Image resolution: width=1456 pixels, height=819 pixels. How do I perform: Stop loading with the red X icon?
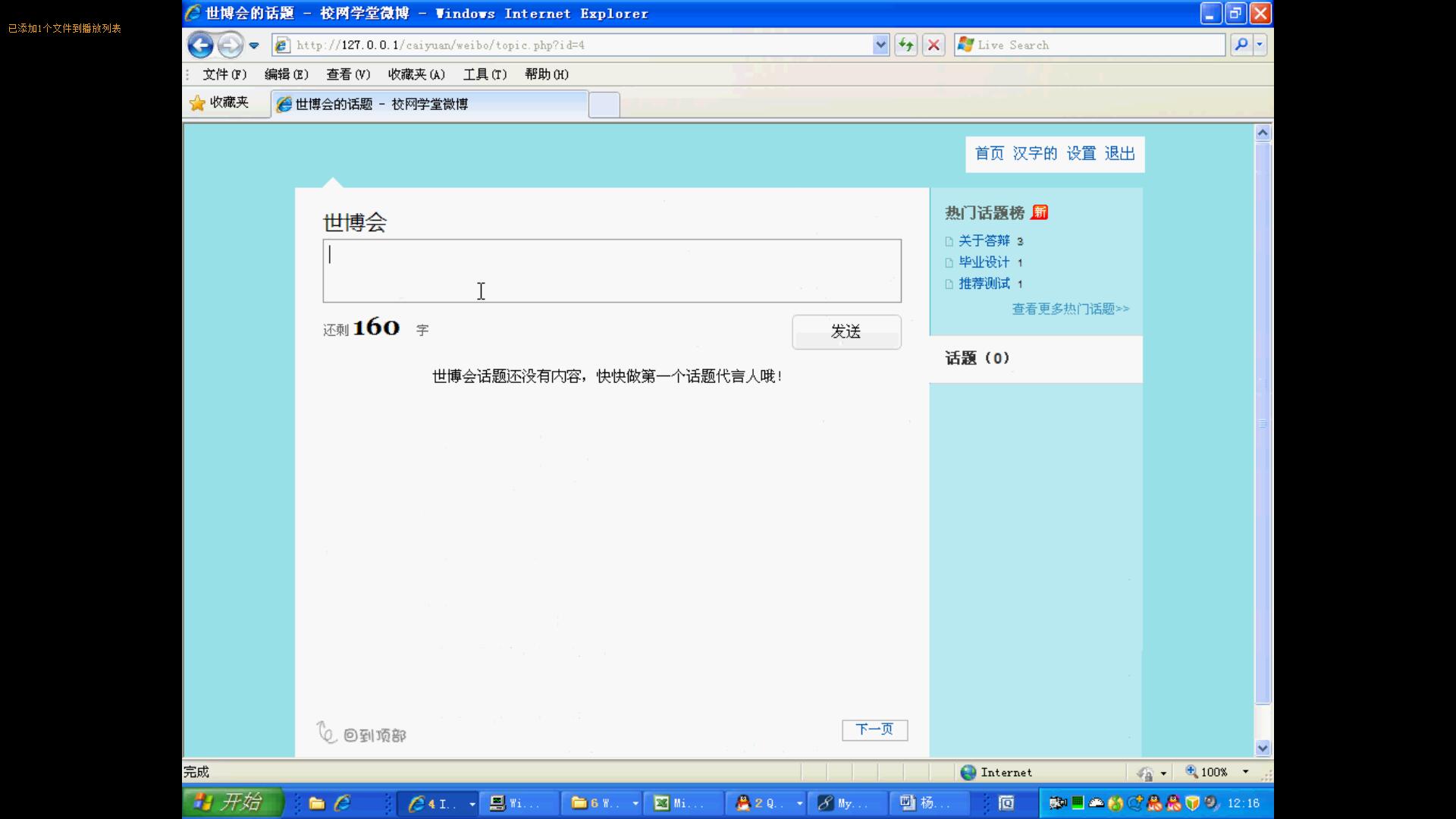tap(934, 45)
